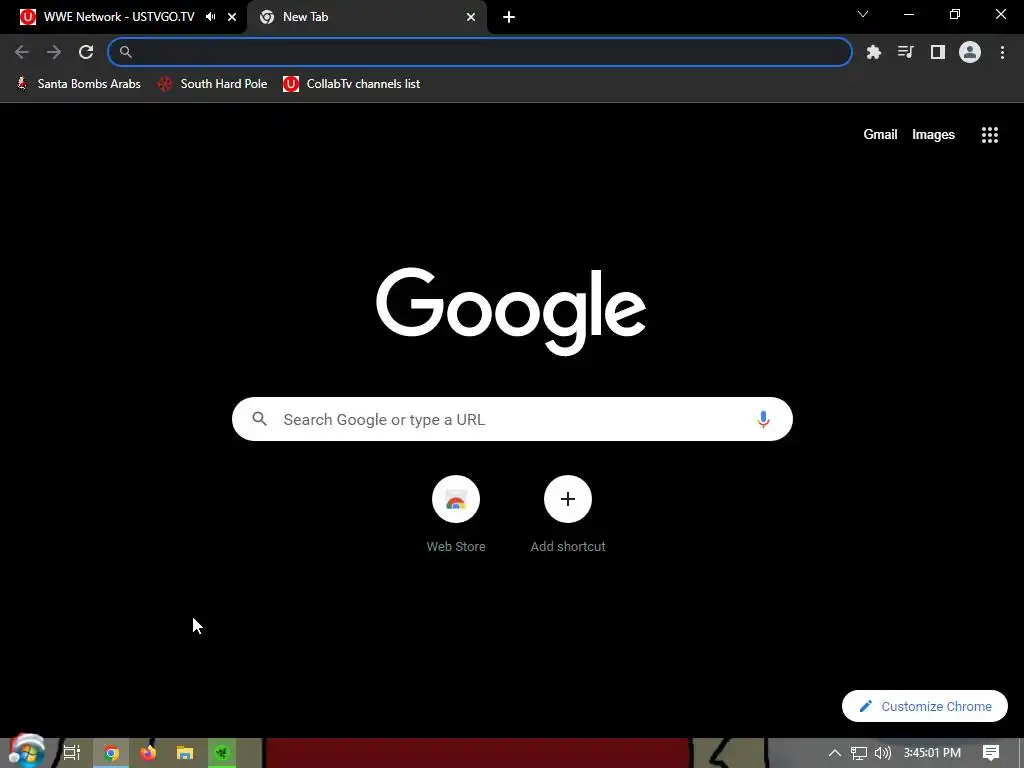
Task: Open a new tab with plus
Action: (509, 17)
